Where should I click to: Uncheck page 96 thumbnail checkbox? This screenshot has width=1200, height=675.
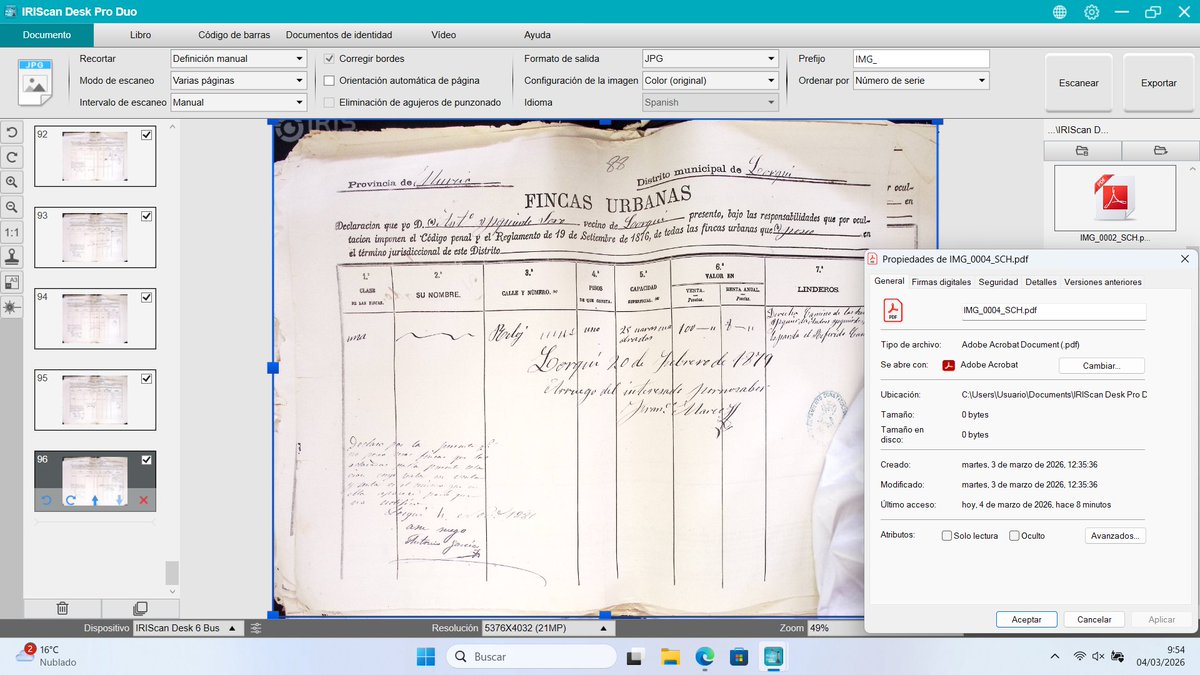147,460
